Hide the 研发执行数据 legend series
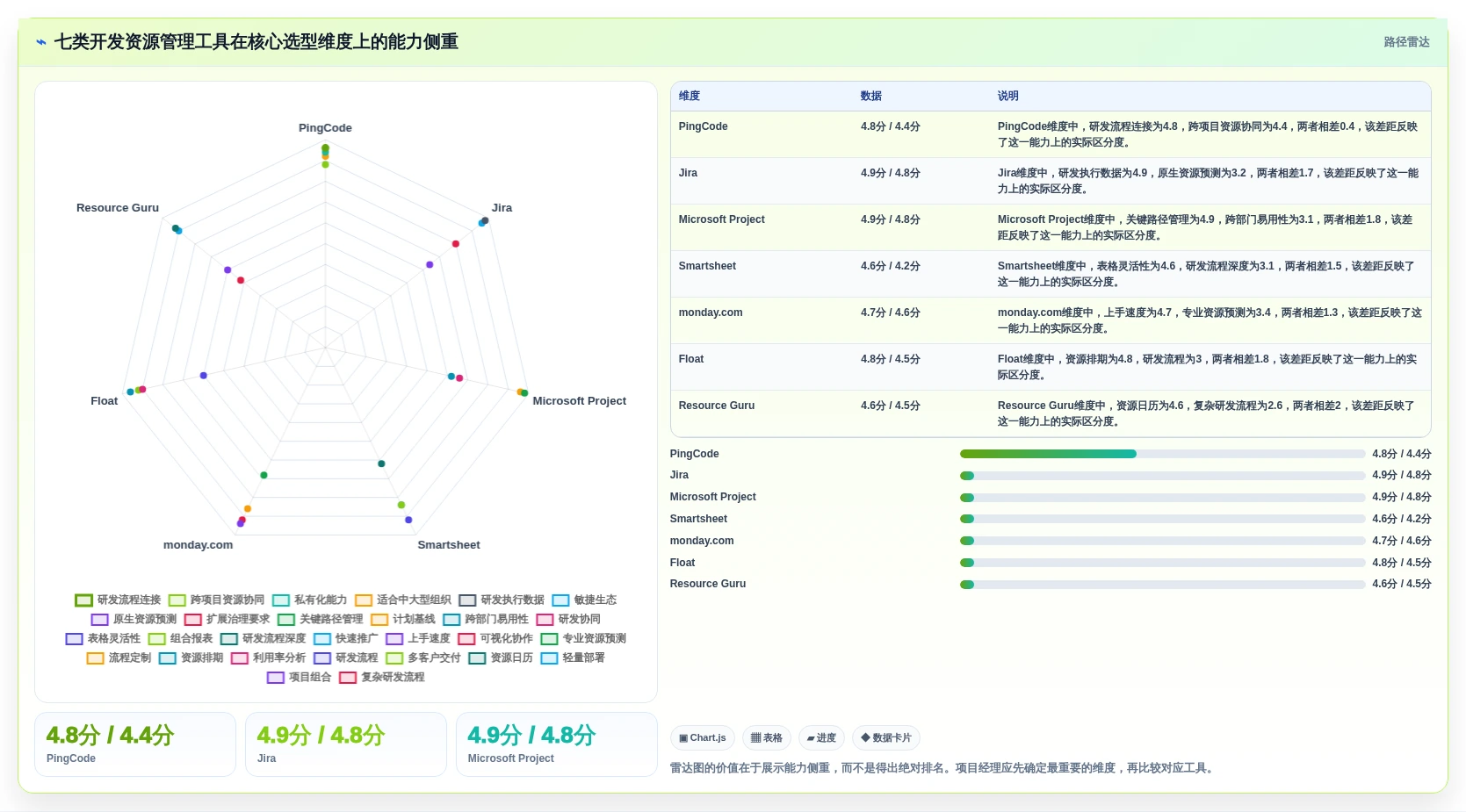This screenshot has height=812, width=1466. pyautogui.click(x=502, y=600)
